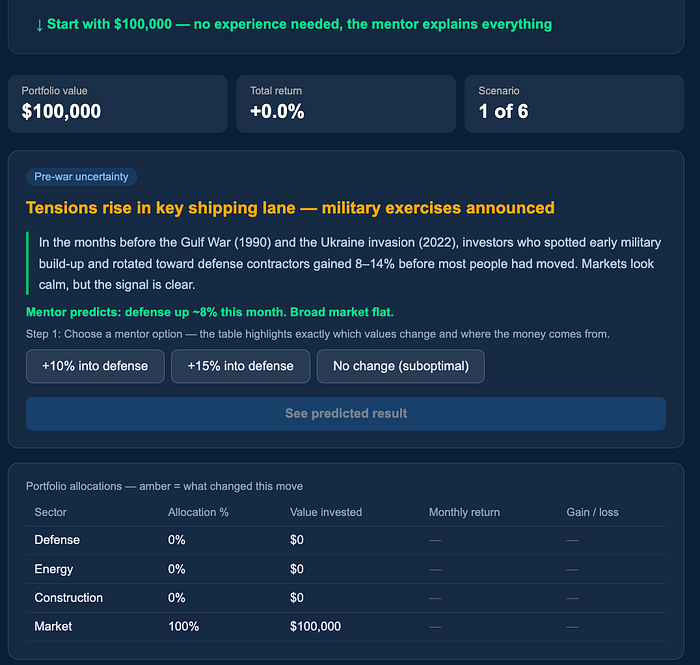The width and height of the screenshot is (700, 665).
Task: Click the Value invested column header
Action: 326,512
